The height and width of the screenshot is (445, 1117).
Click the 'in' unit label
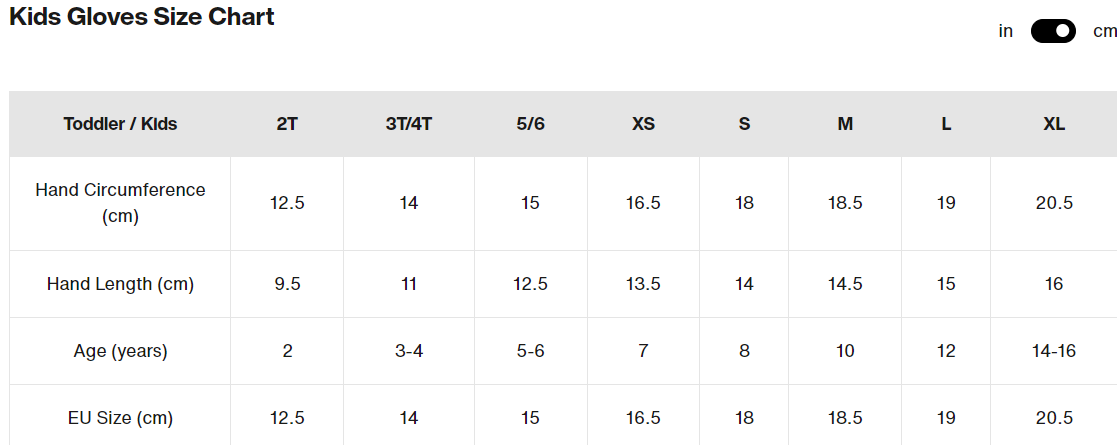(1006, 31)
